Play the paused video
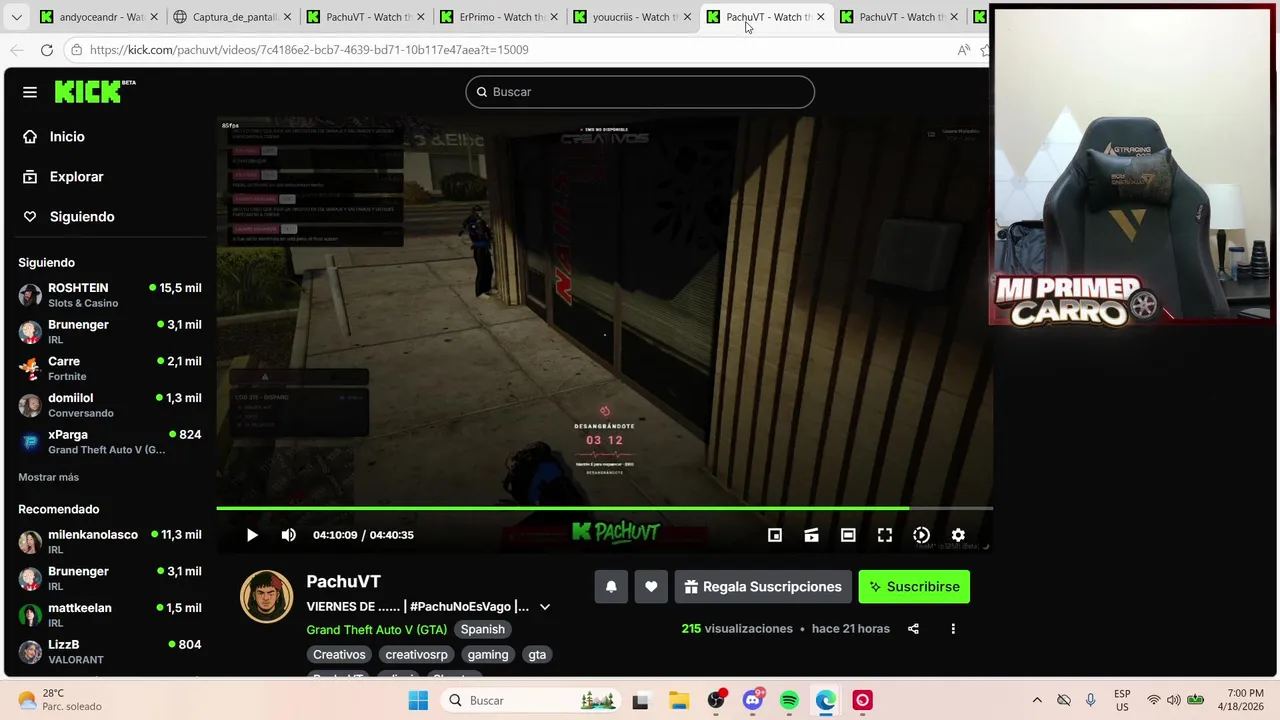Screen dimensions: 1280x720 (x=252, y=535)
